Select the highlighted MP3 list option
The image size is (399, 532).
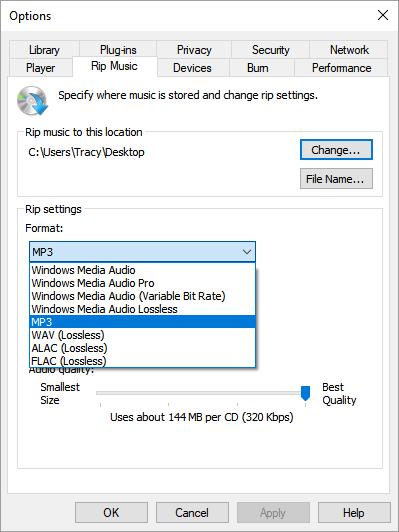tap(142, 322)
